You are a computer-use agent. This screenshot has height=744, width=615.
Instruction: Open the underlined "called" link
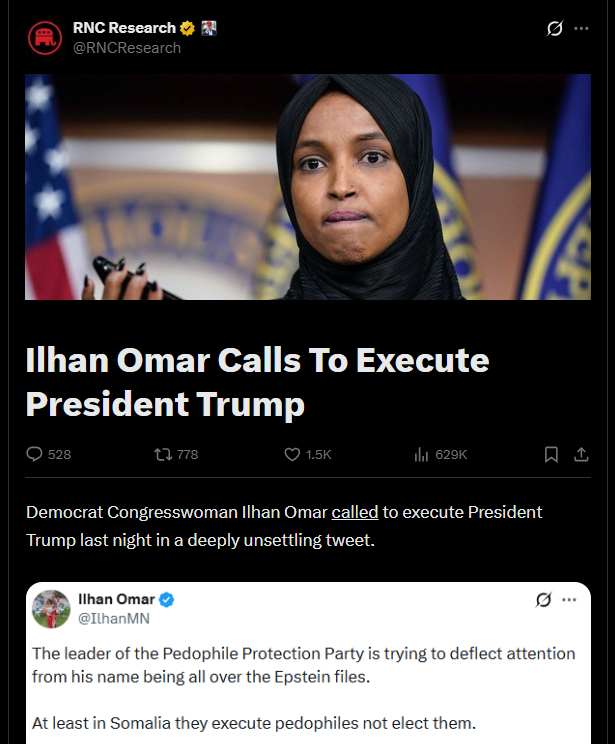coord(354,512)
